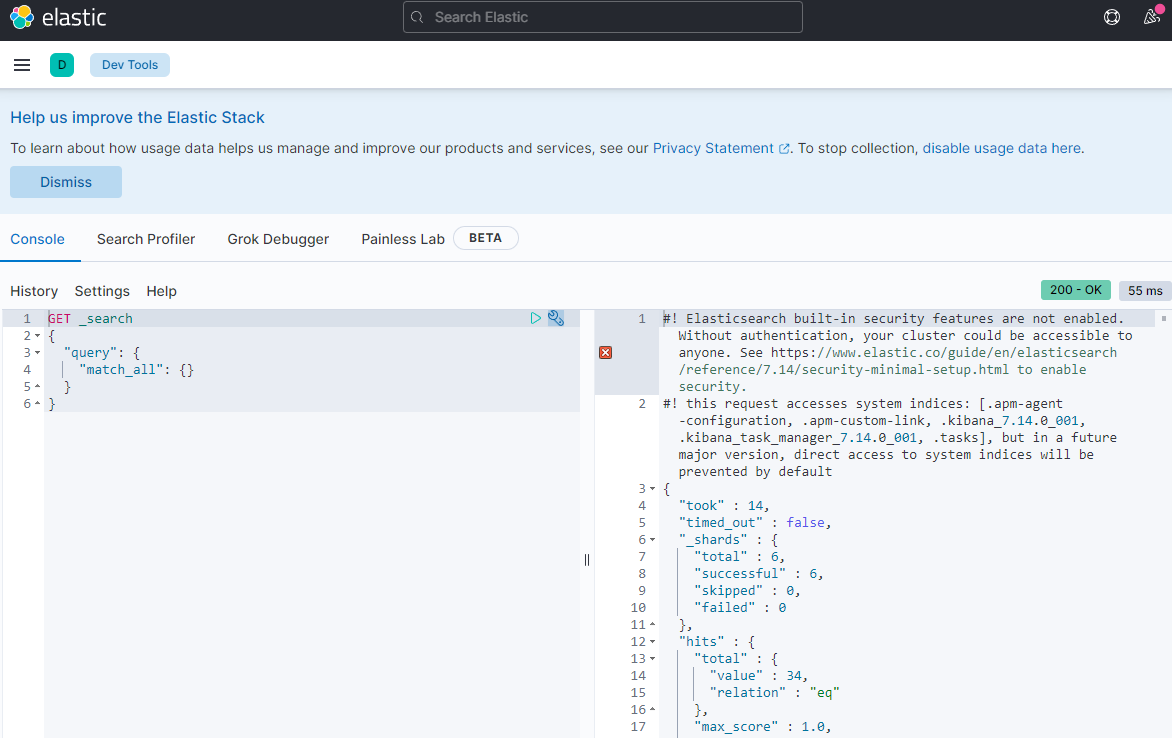
Task: Open the Painless Lab tab
Action: [403, 239]
